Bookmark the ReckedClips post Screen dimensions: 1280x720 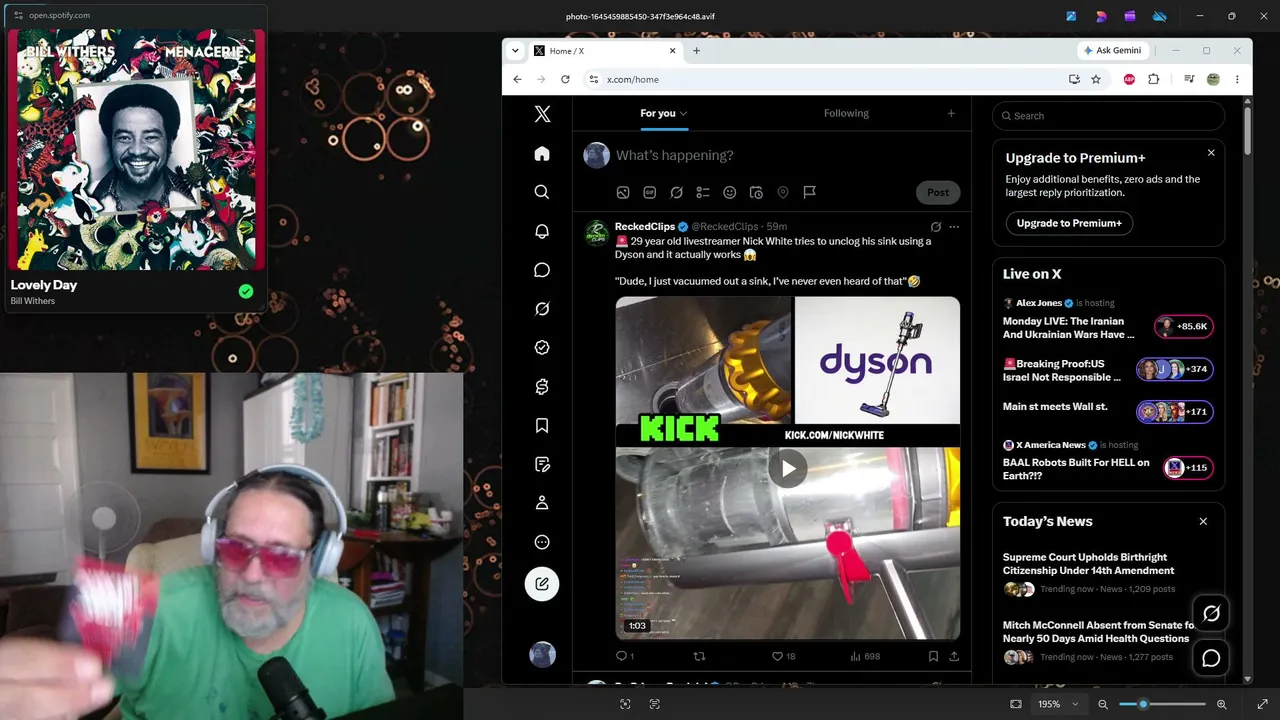click(x=933, y=656)
